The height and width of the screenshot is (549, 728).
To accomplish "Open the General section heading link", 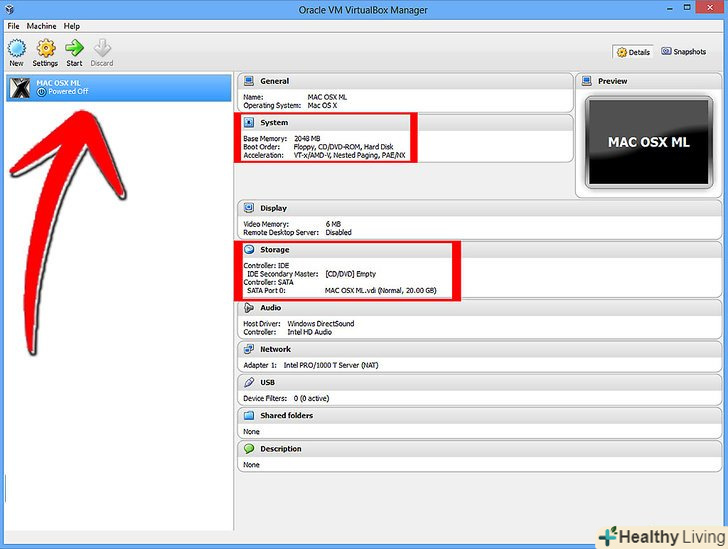I will (274, 81).
